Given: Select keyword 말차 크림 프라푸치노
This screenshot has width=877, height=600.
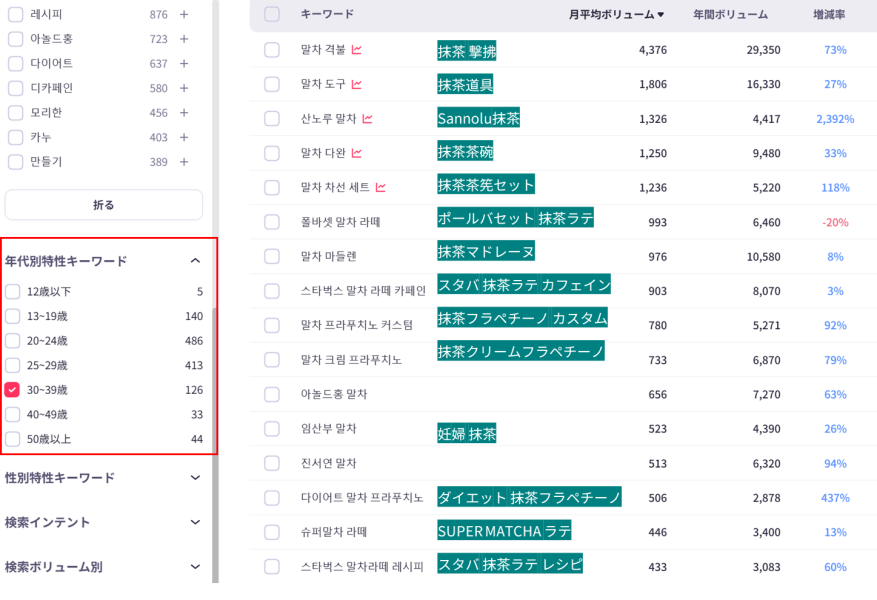Looking at the screenshot, I should [x=351, y=360].
